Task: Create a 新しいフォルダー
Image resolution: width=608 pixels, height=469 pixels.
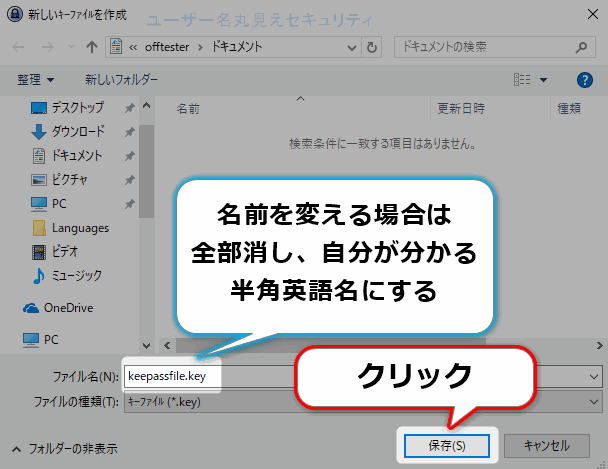Action: point(121,80)
